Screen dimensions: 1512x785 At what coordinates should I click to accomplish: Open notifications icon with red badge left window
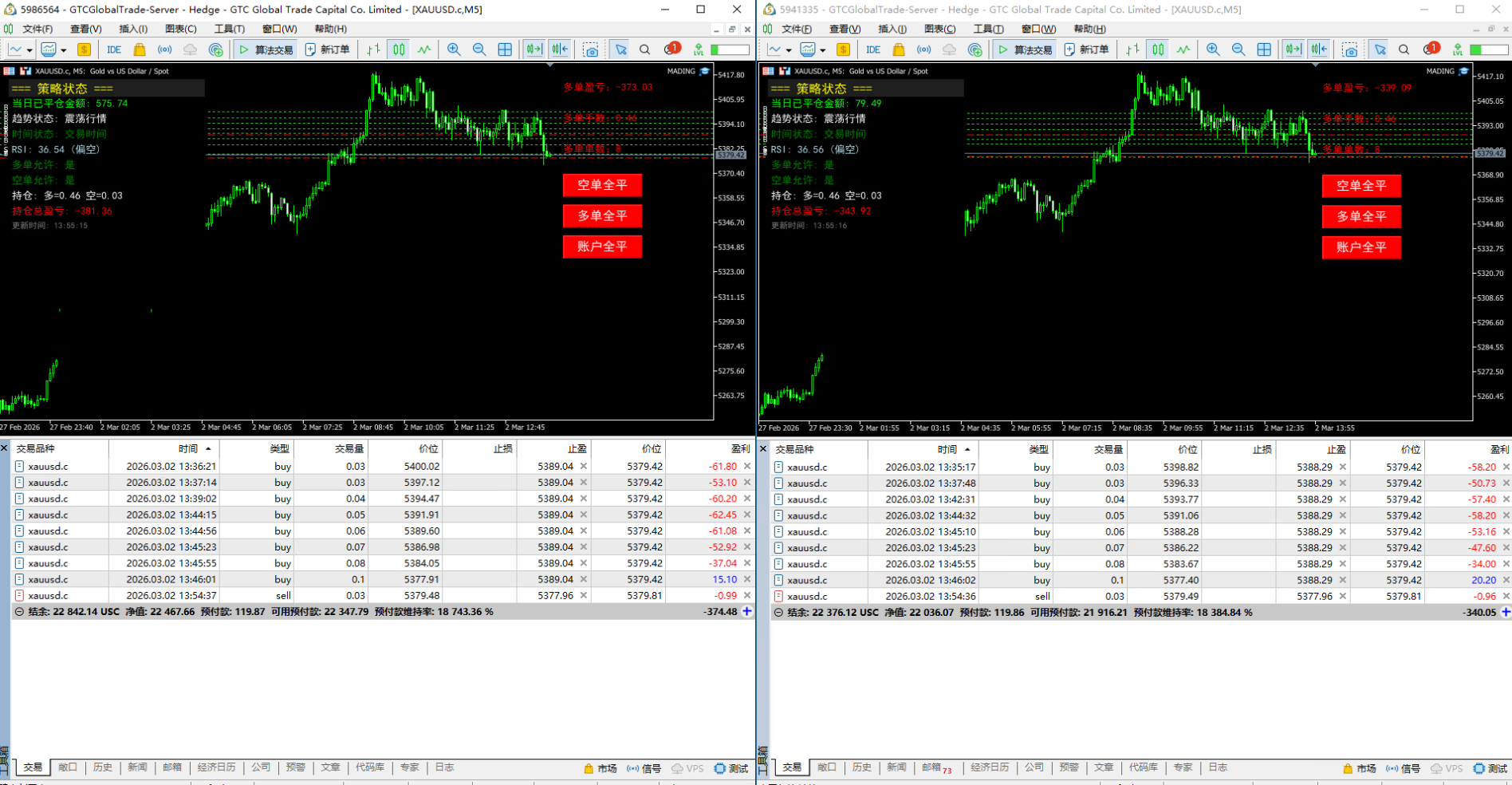671,49
